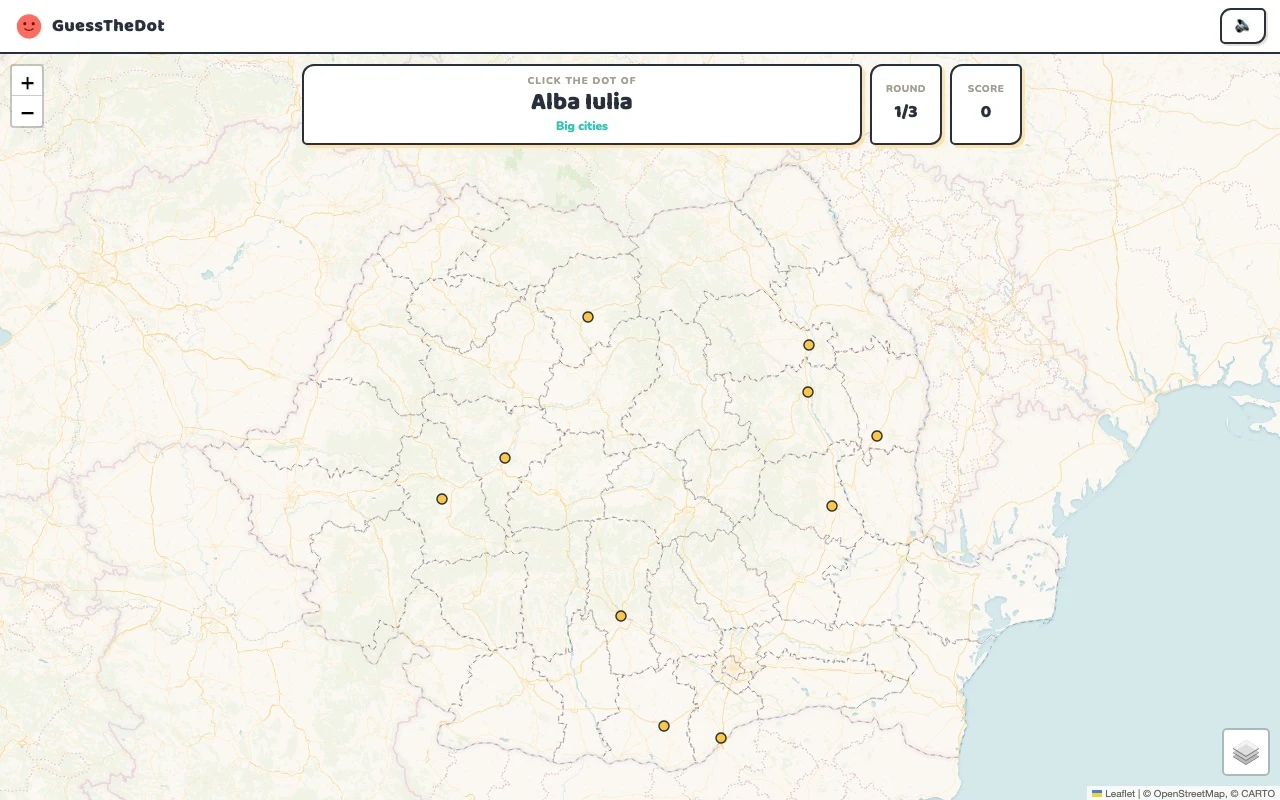Click the easternmost yellow city dot
The height and width of the screenshot is (800, 1280).
[x=877, y=436]
